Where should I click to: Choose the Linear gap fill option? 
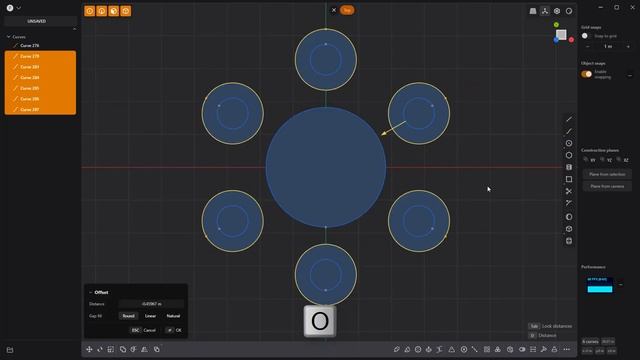[x=150, y=316]
